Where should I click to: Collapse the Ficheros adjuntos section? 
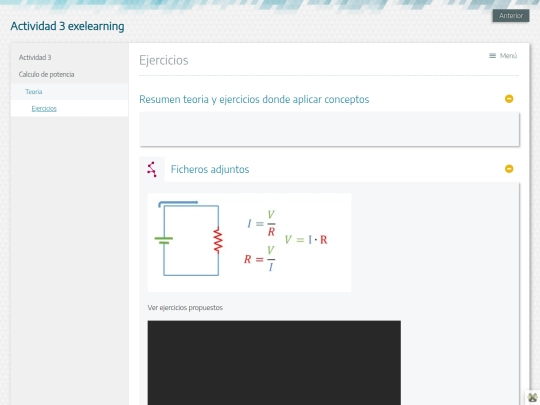[509, 169]
